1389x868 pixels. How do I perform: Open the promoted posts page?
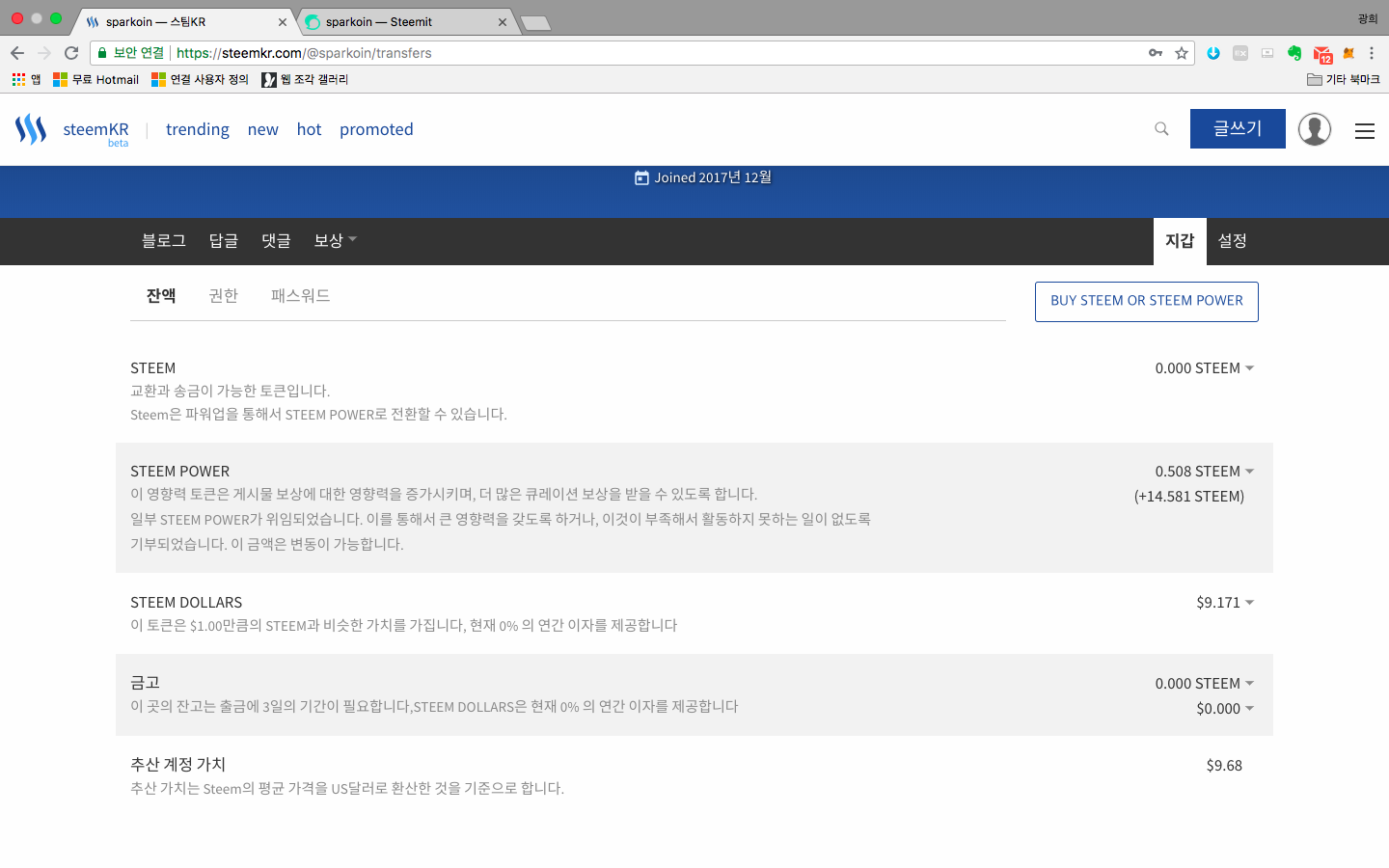pyautogui.click(x=376, y=129)
